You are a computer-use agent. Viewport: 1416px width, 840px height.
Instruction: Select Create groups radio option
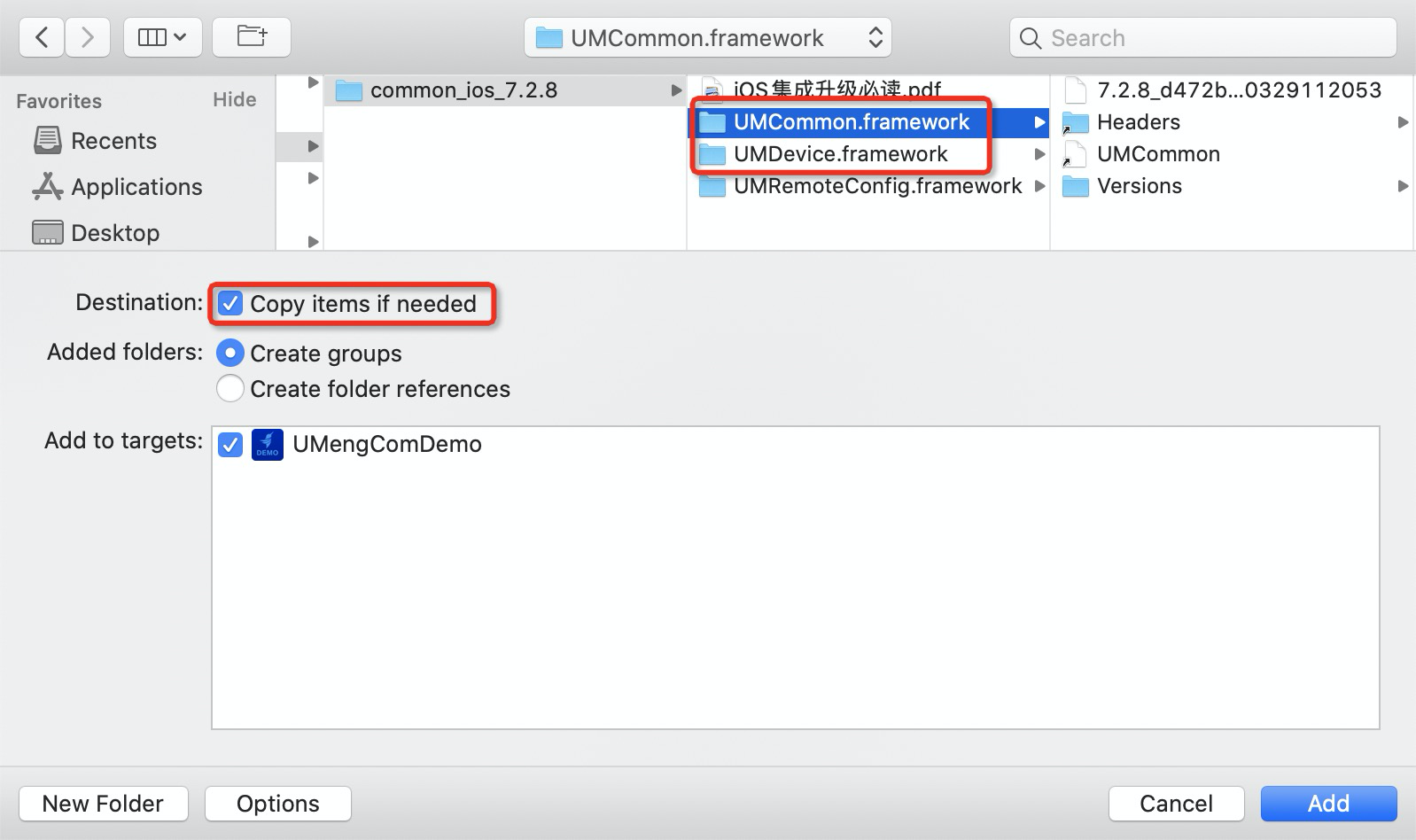(x=230, y=354)
